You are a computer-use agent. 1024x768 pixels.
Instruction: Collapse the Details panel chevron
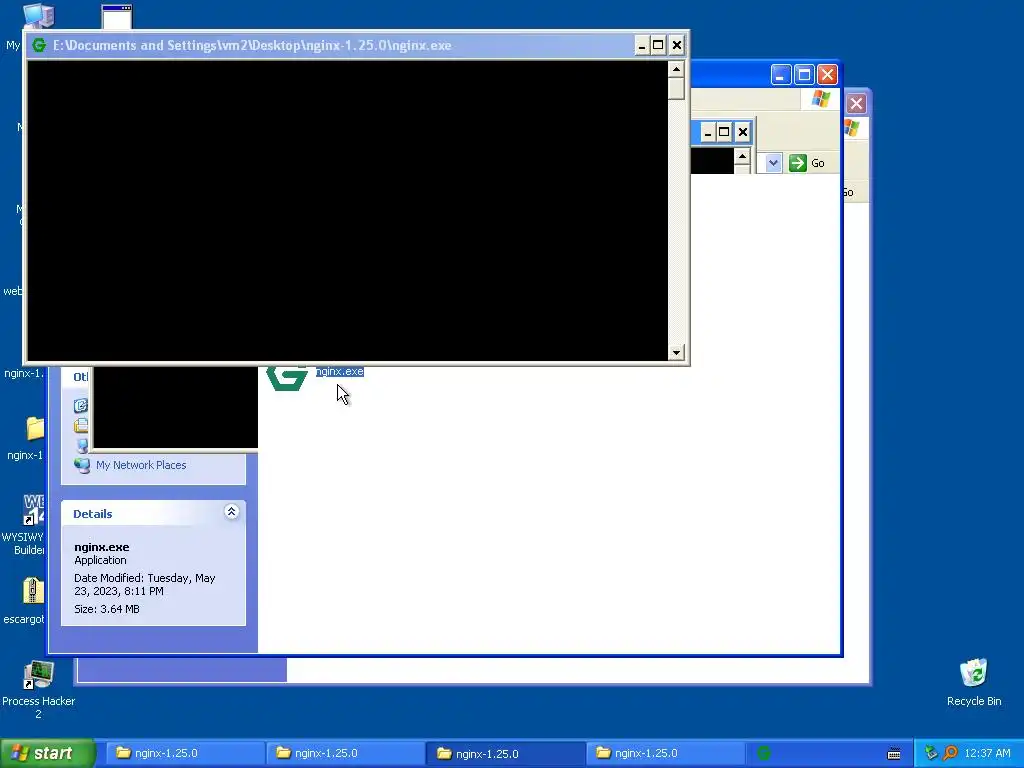point(231,512)
